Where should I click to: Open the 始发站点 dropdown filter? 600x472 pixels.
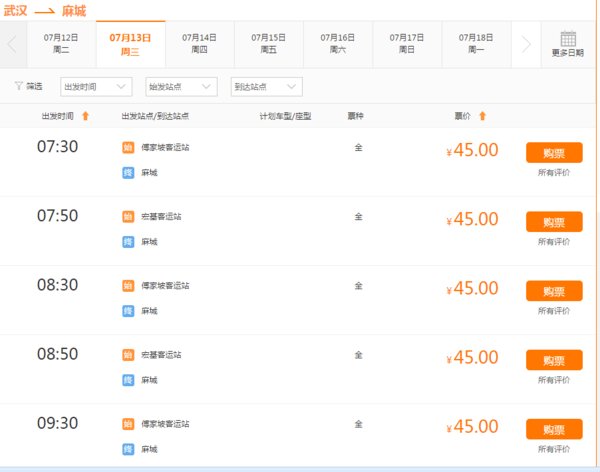click(x=181, y=87)
